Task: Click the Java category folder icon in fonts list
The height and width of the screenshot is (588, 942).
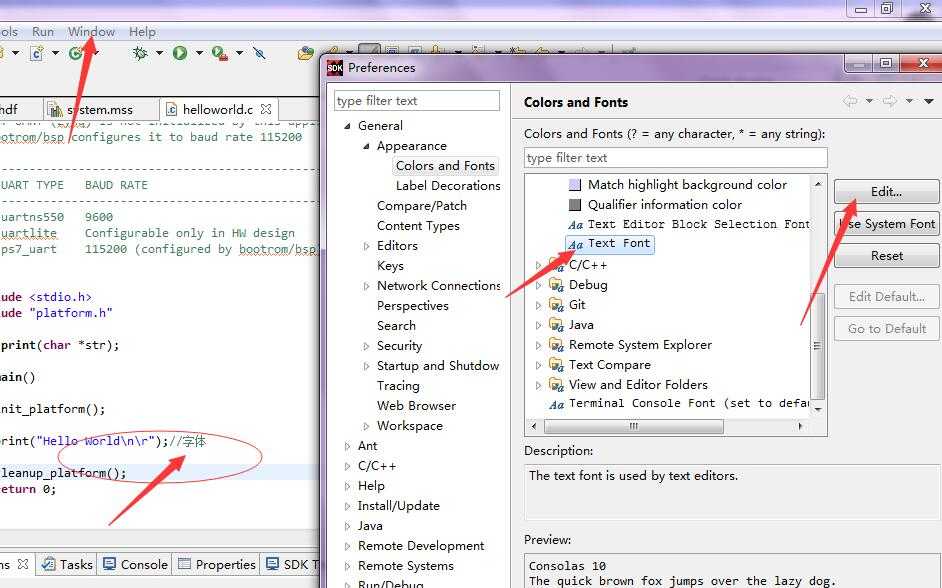Action: coord(556,324)
